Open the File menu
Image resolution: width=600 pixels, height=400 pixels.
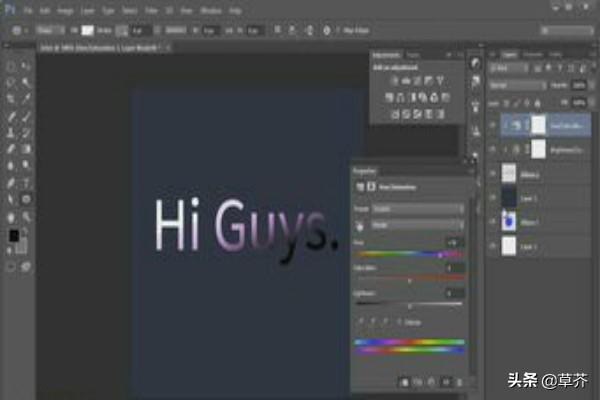28,11
